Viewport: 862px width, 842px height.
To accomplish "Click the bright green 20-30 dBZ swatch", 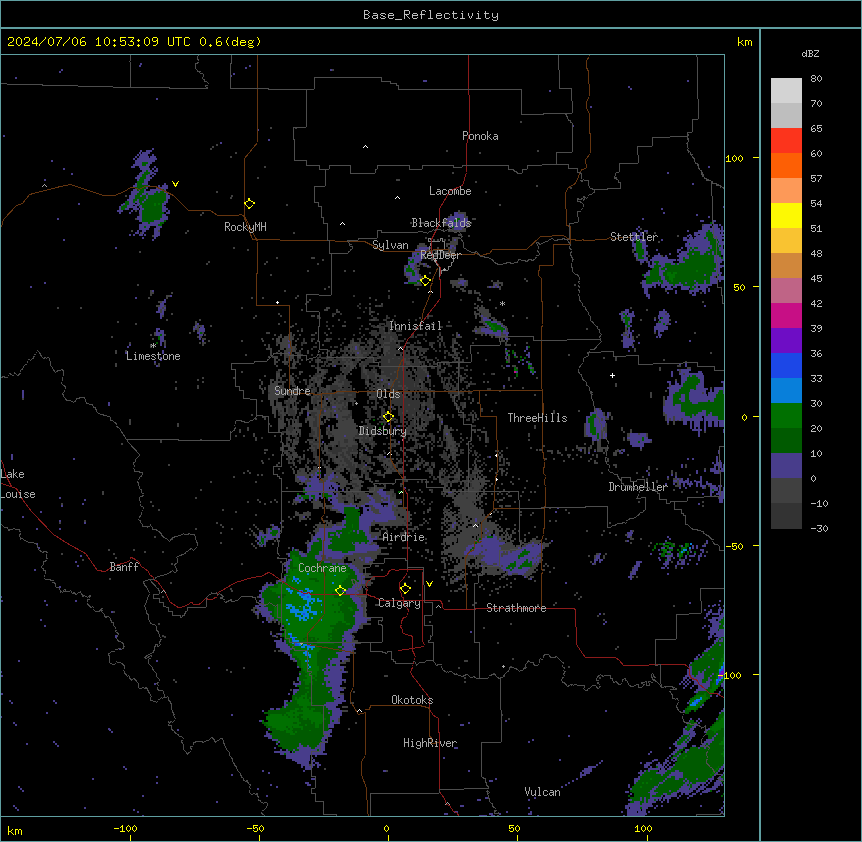I will [x=786, y=416].
